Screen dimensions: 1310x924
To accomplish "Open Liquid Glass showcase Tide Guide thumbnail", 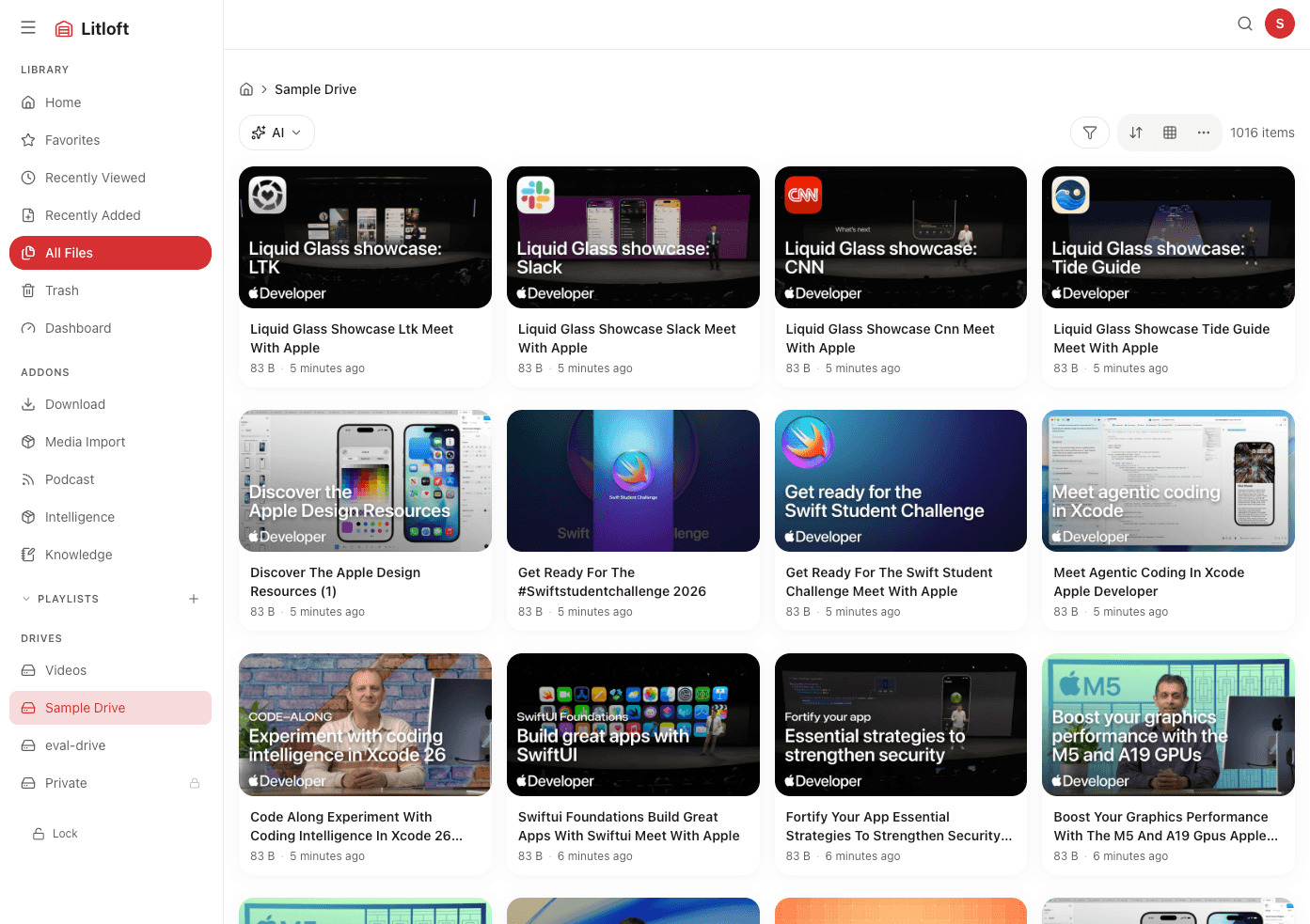I will (1168, 237).
